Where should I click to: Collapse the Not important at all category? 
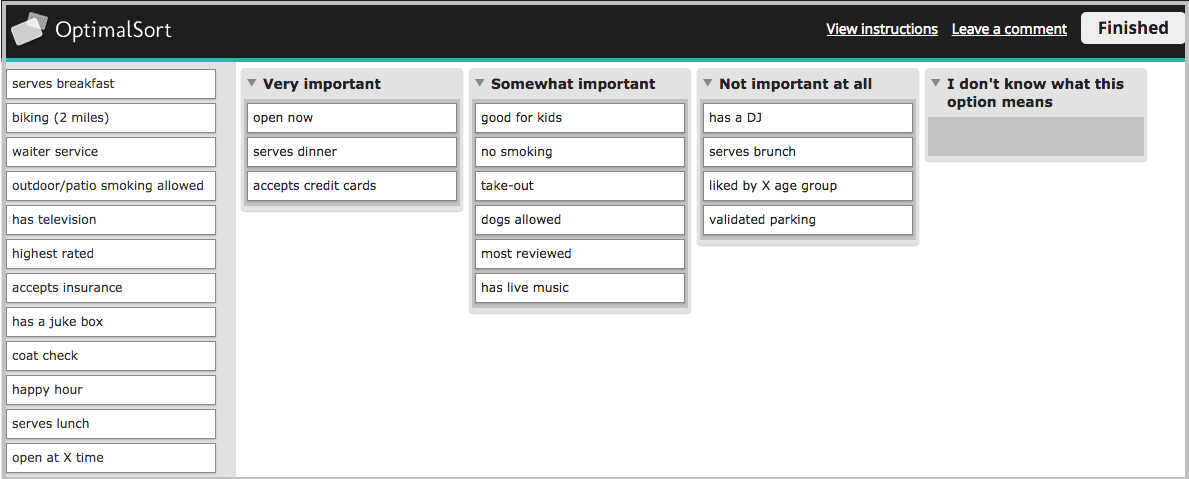coord(708,83)
